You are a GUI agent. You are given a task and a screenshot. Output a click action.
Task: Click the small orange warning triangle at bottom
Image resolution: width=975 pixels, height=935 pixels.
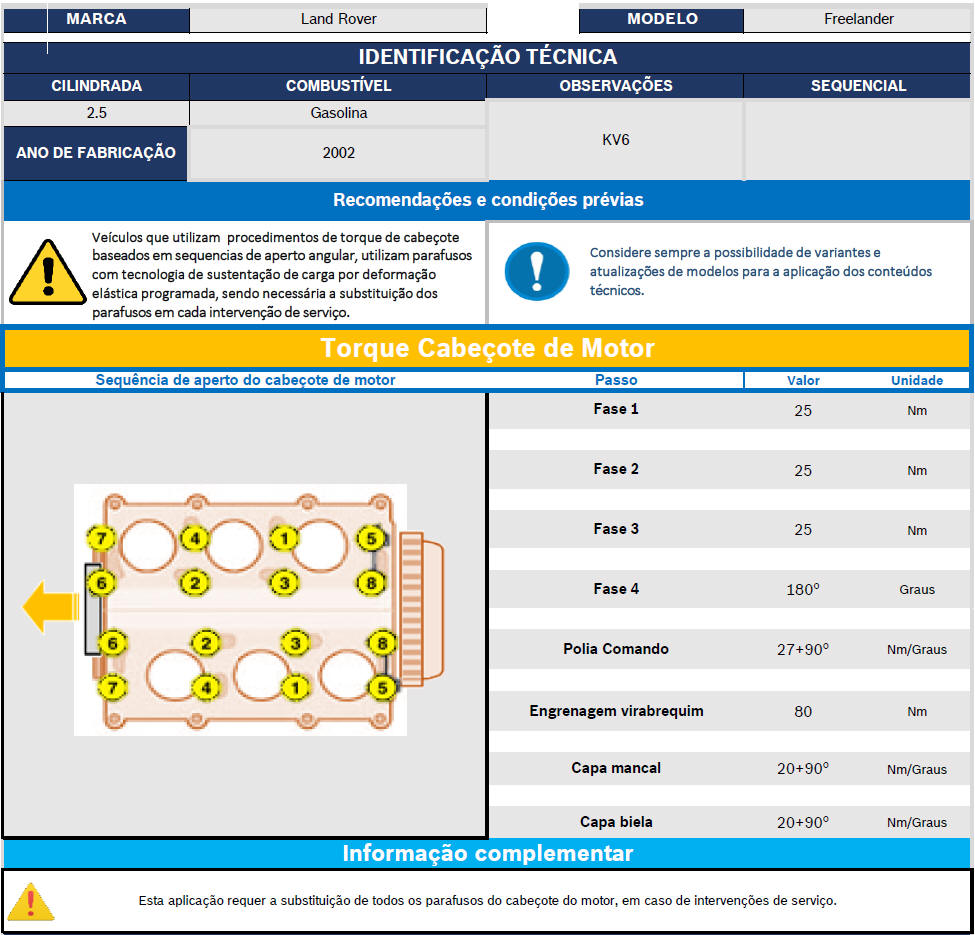tap(31, 900)
